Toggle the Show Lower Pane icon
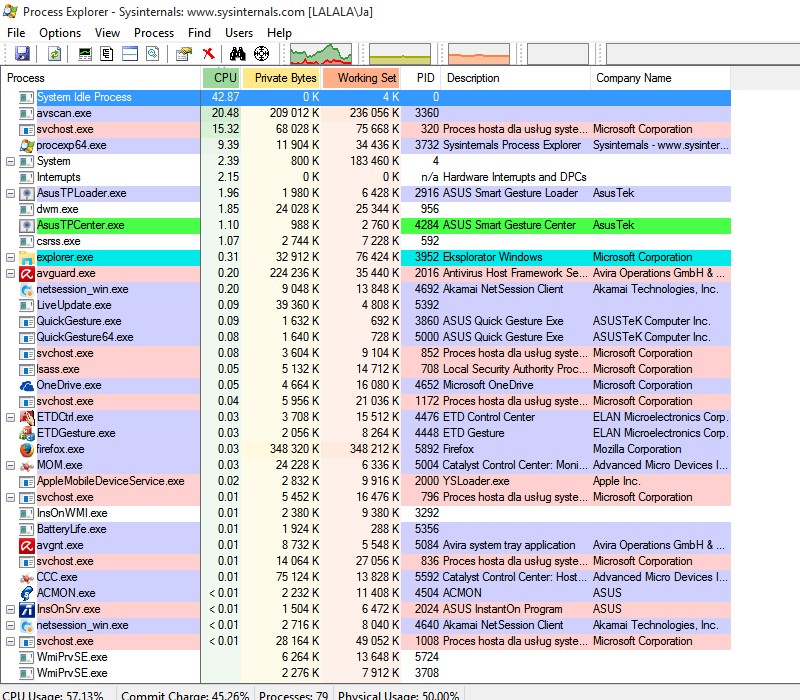The image size is (800, 700). (x=130, y=54)
